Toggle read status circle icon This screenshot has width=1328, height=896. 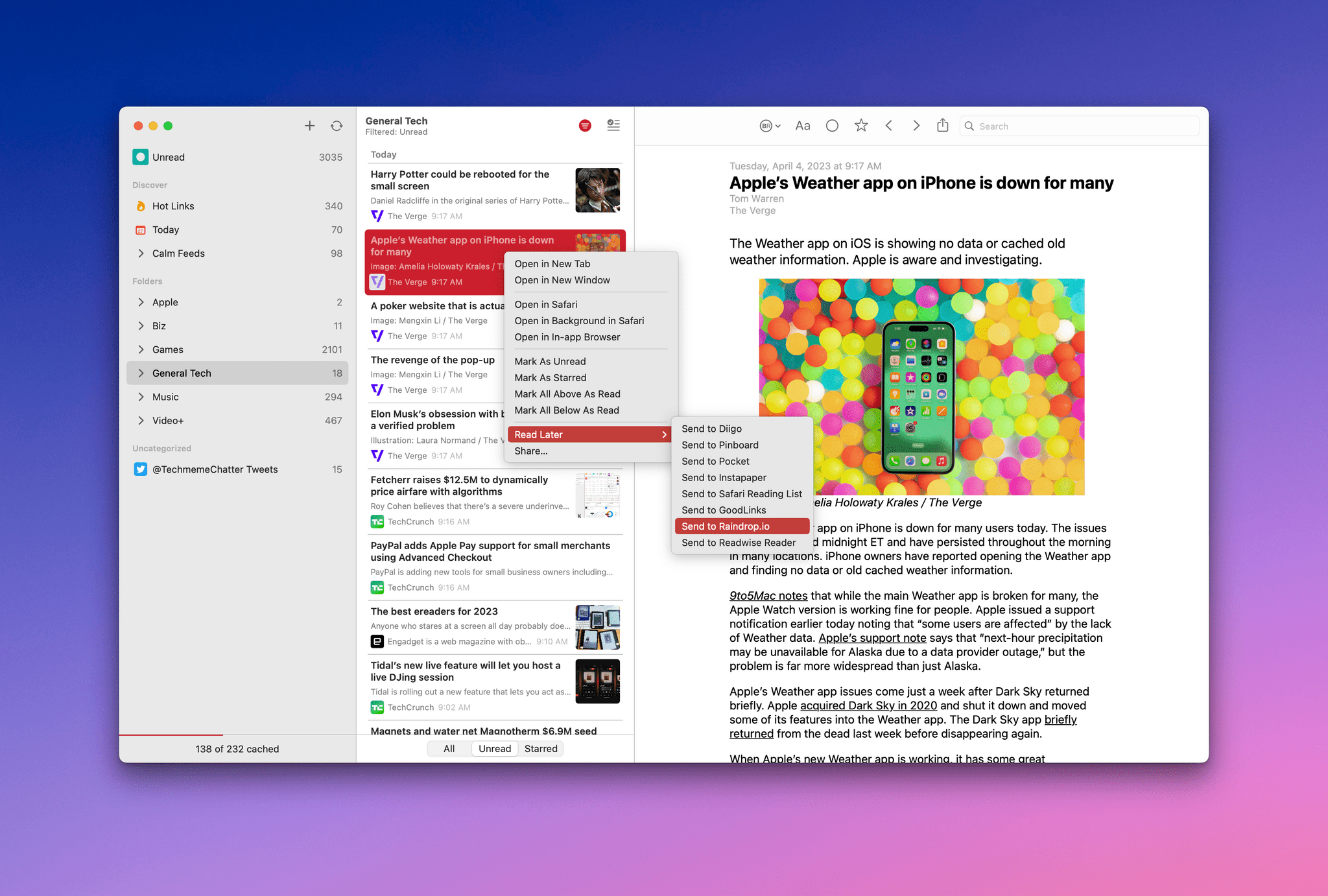832,126
